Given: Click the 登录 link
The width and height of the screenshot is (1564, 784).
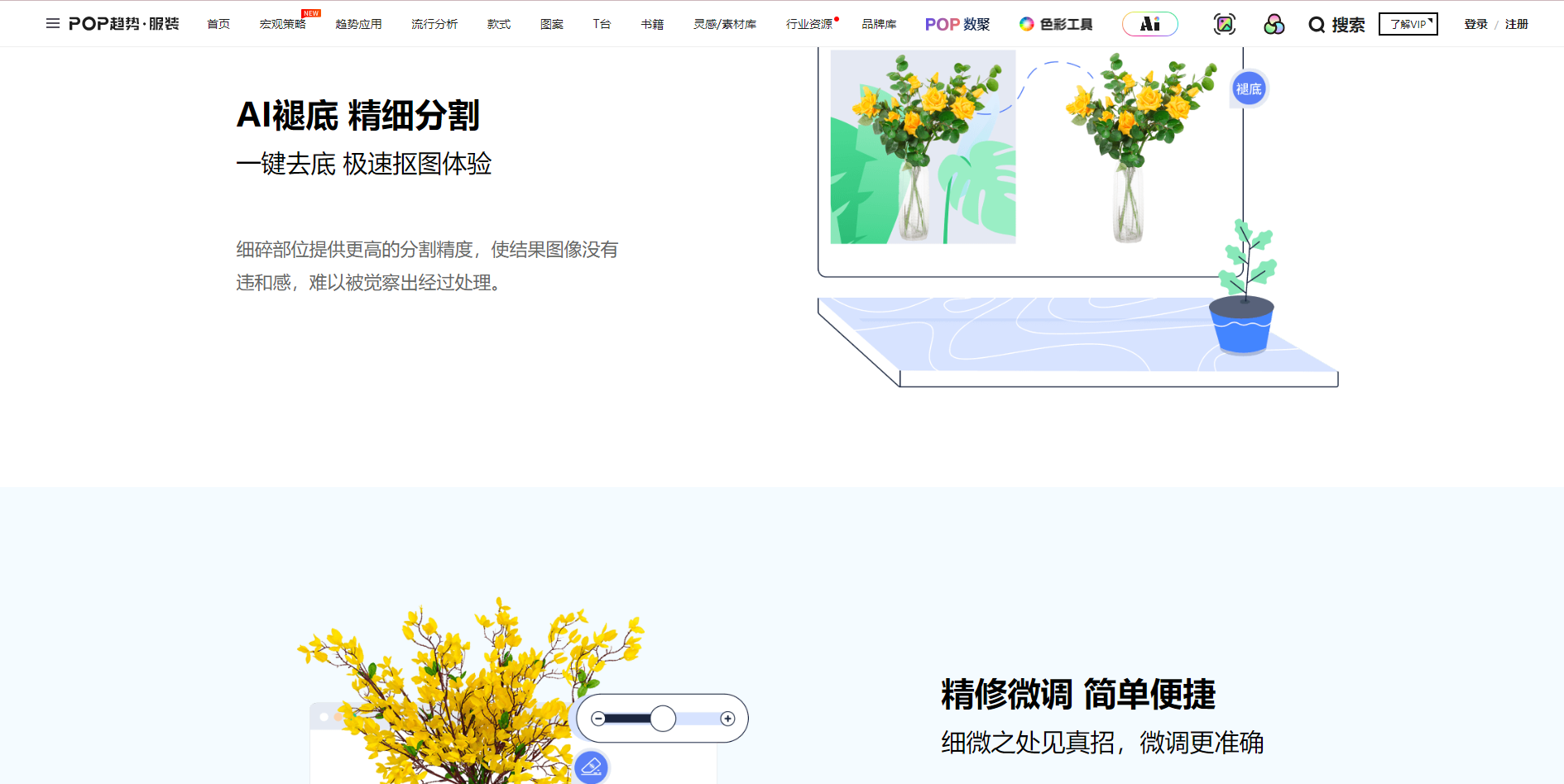Looking at the screenshot, I should [x=1475, y=24].
